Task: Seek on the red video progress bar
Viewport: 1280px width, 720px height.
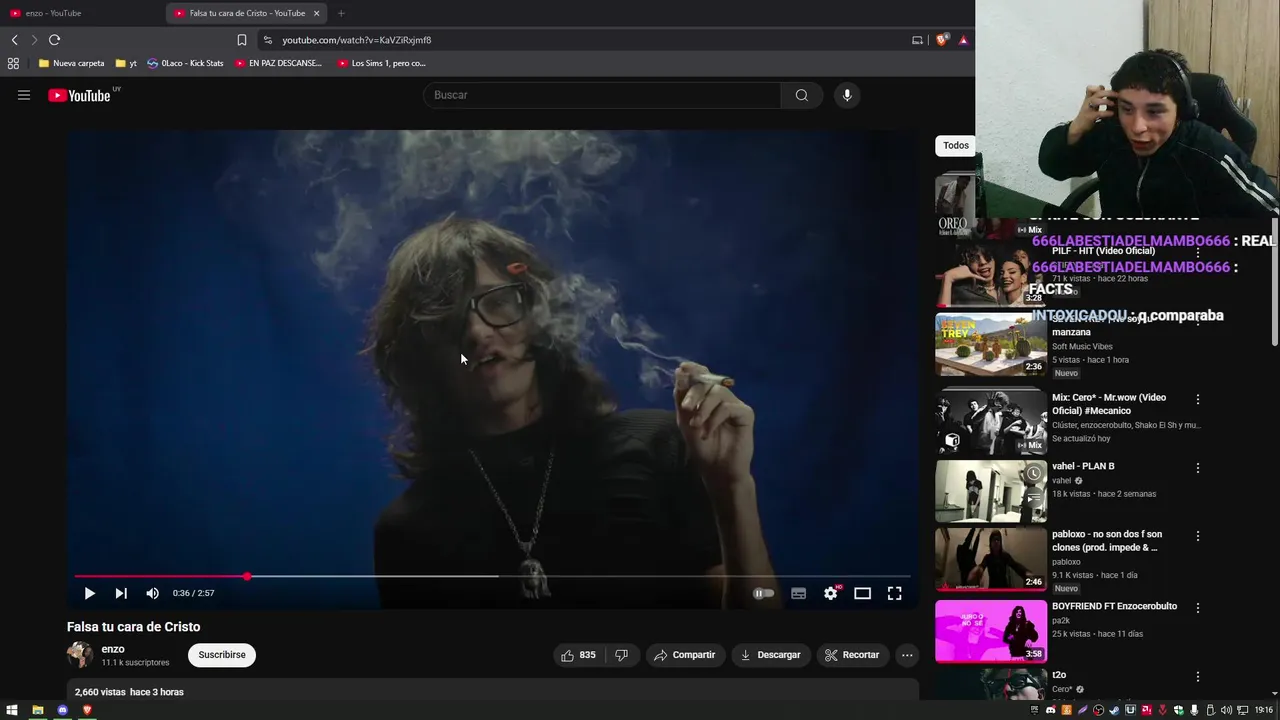Action: (493, 576)
